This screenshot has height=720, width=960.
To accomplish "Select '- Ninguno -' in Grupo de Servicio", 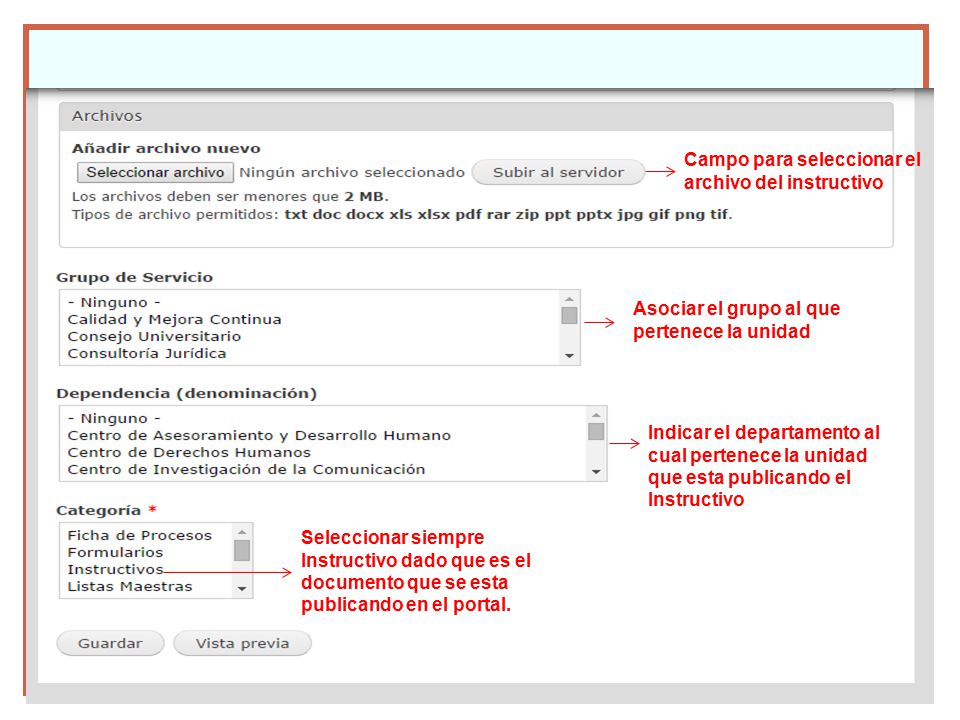I will click(x=310, y=302).
